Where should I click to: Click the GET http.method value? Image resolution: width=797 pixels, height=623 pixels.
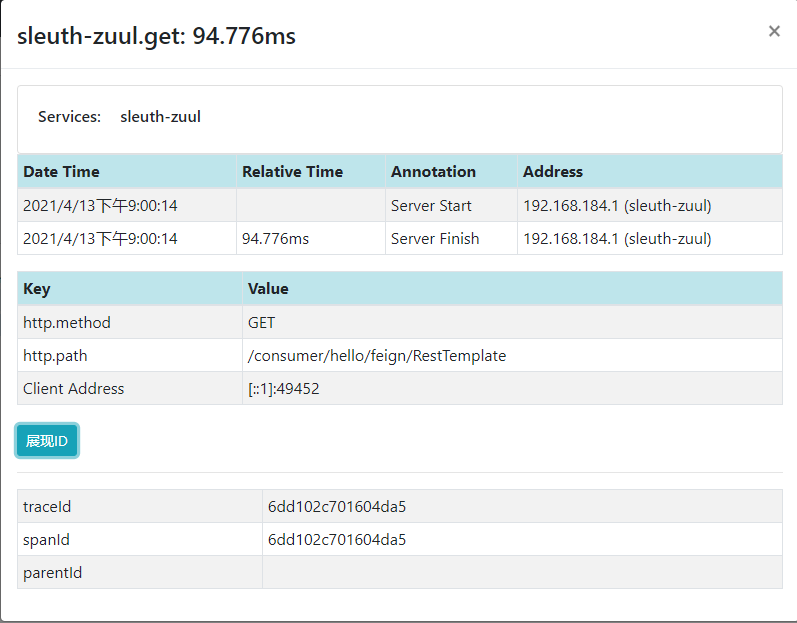pos(261,323)
